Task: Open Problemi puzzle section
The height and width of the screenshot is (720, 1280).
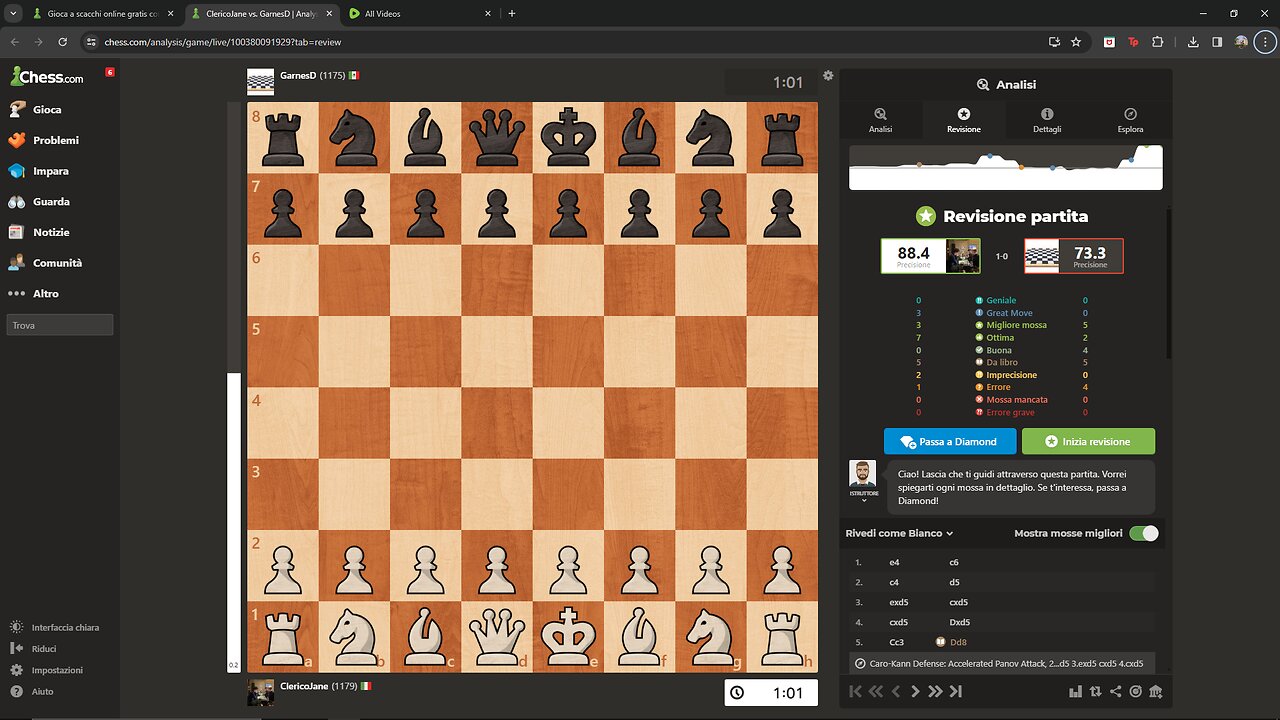Action: coord(55,140)
